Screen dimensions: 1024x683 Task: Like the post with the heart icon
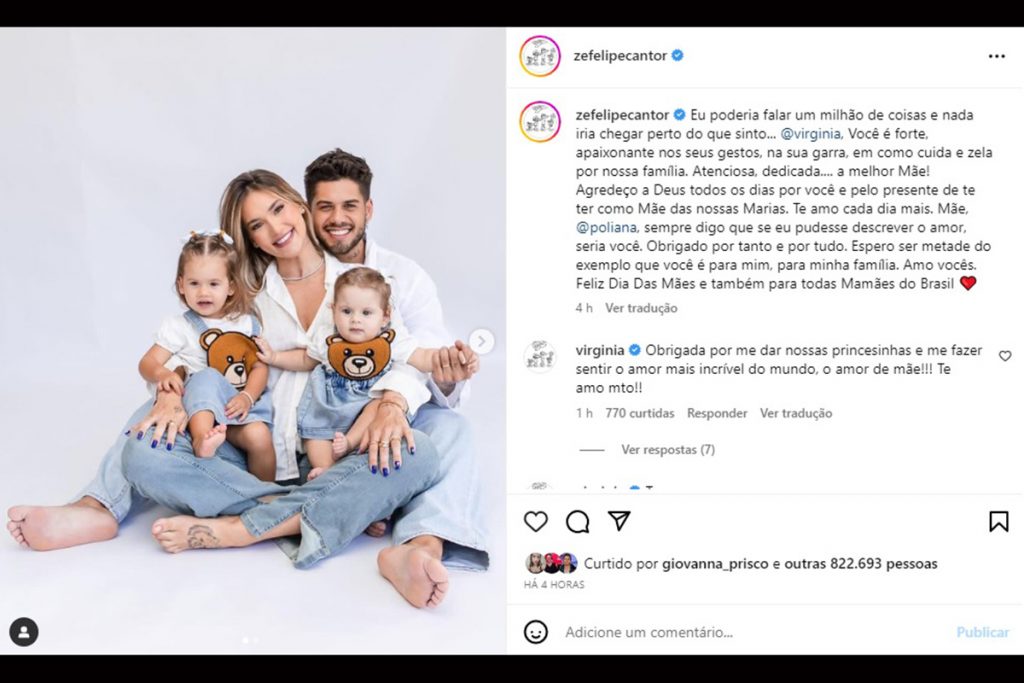pyautogui.click(x=536, y=522)
